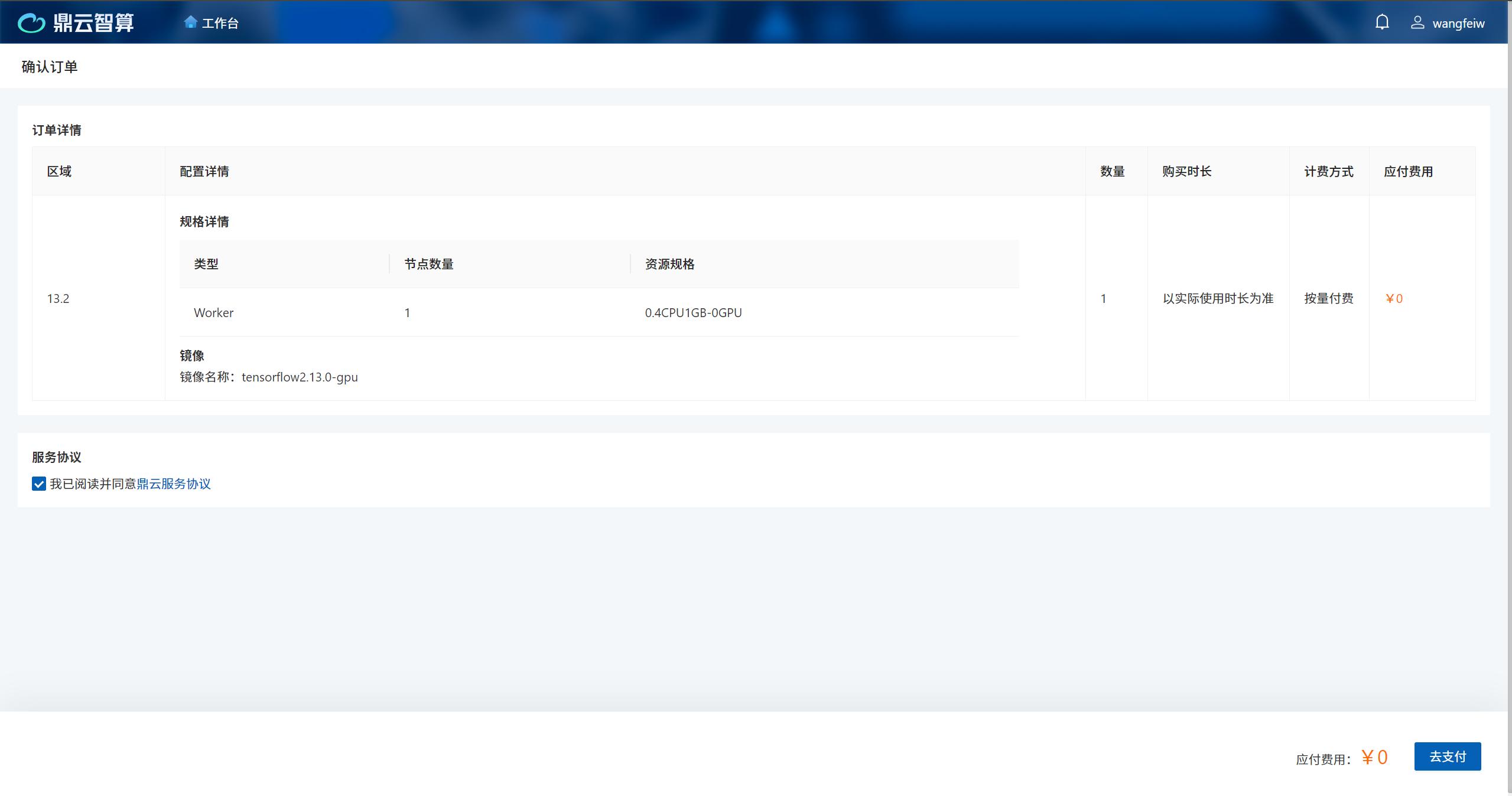Click the 鼎云智算 cloud logo

point(76,23)
